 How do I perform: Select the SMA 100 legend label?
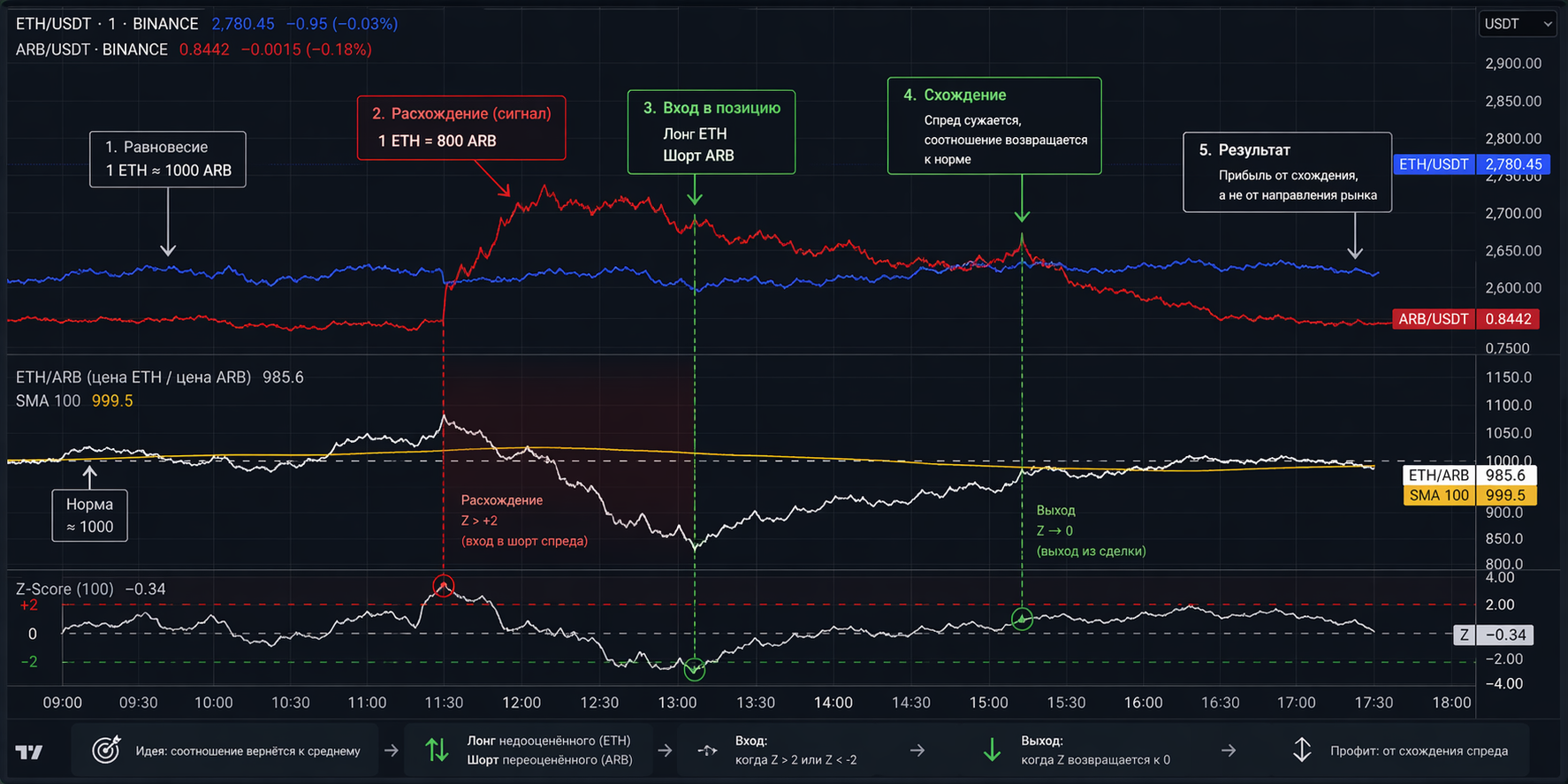(48, 401)
